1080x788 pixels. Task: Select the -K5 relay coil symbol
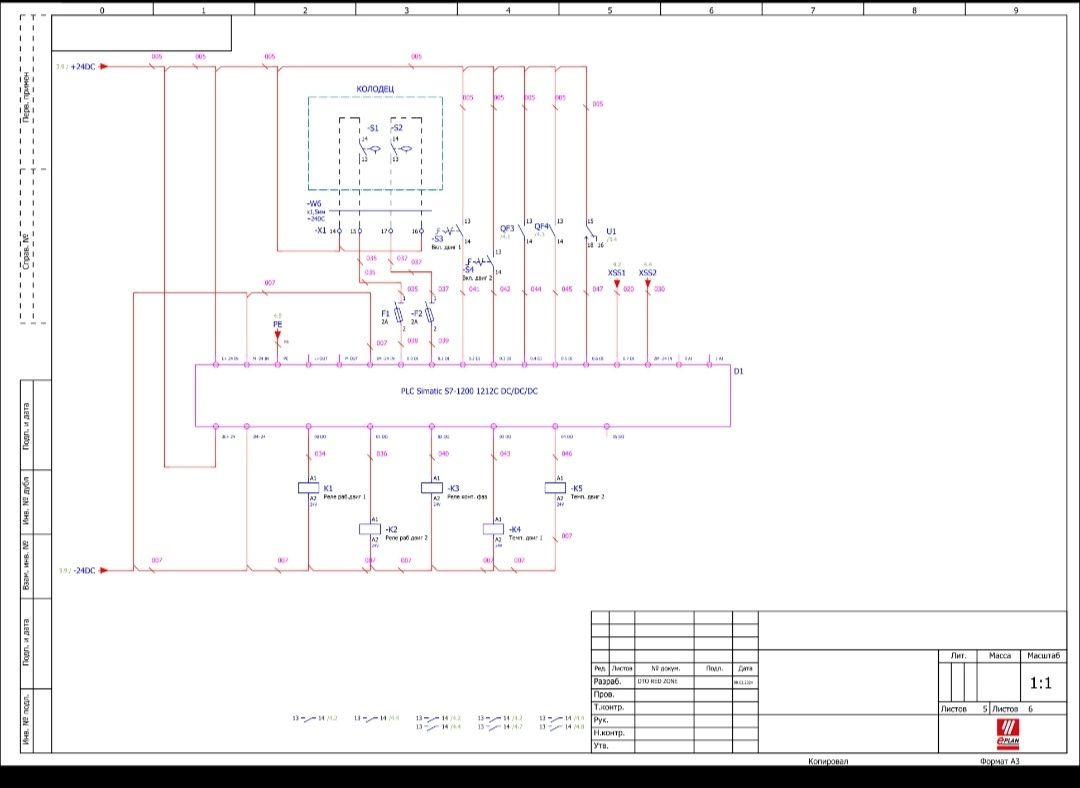click(555, 488)
